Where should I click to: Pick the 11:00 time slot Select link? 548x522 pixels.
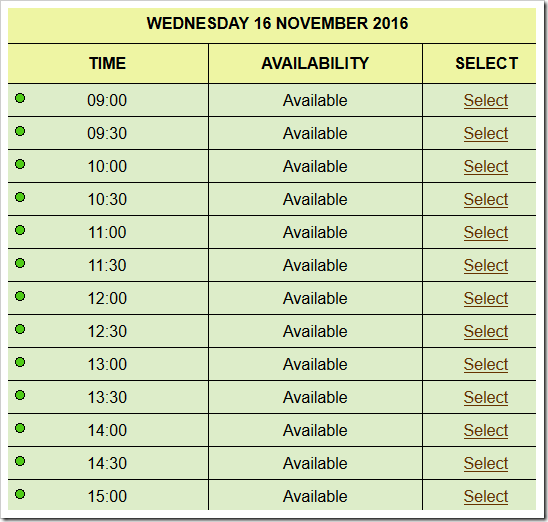(486, 233)
